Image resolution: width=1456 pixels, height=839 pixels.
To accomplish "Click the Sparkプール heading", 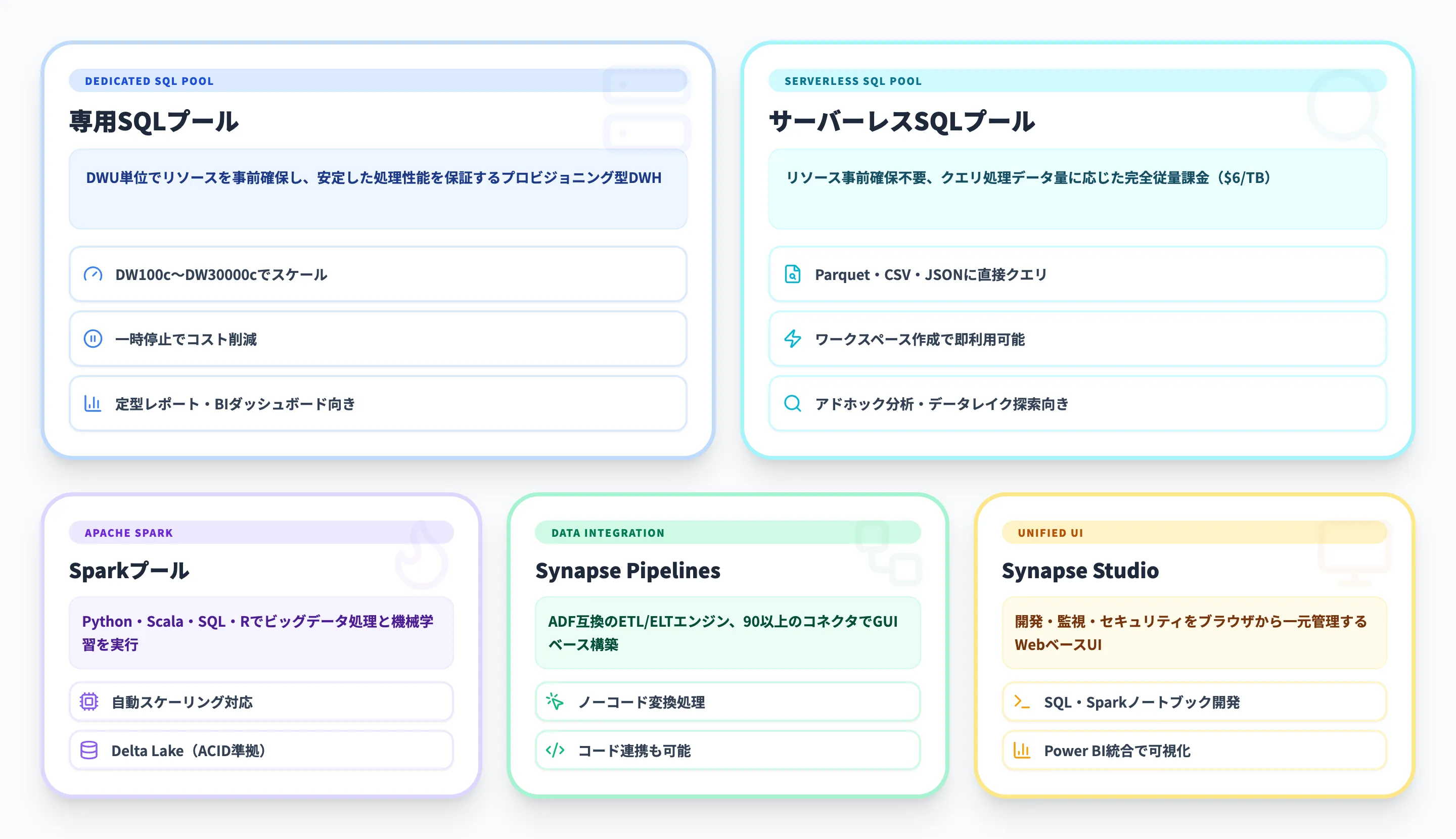I will tap(129, 571).
